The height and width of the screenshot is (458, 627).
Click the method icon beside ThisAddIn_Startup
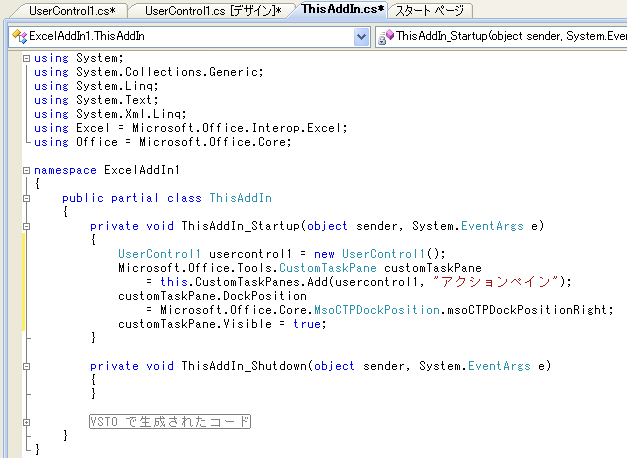coord(386,37)
